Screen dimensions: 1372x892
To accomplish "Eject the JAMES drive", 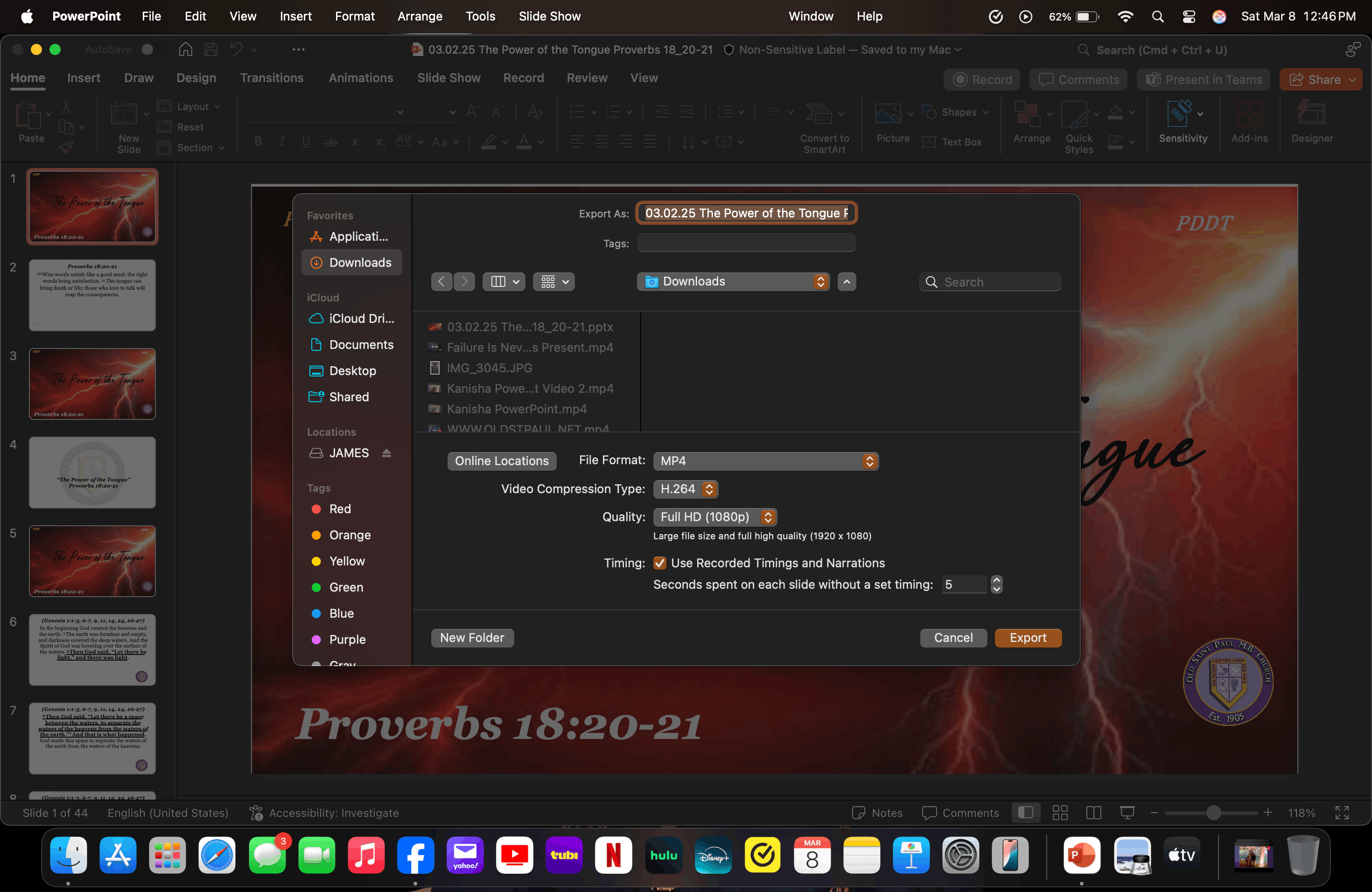I will (x=386, y=453).
